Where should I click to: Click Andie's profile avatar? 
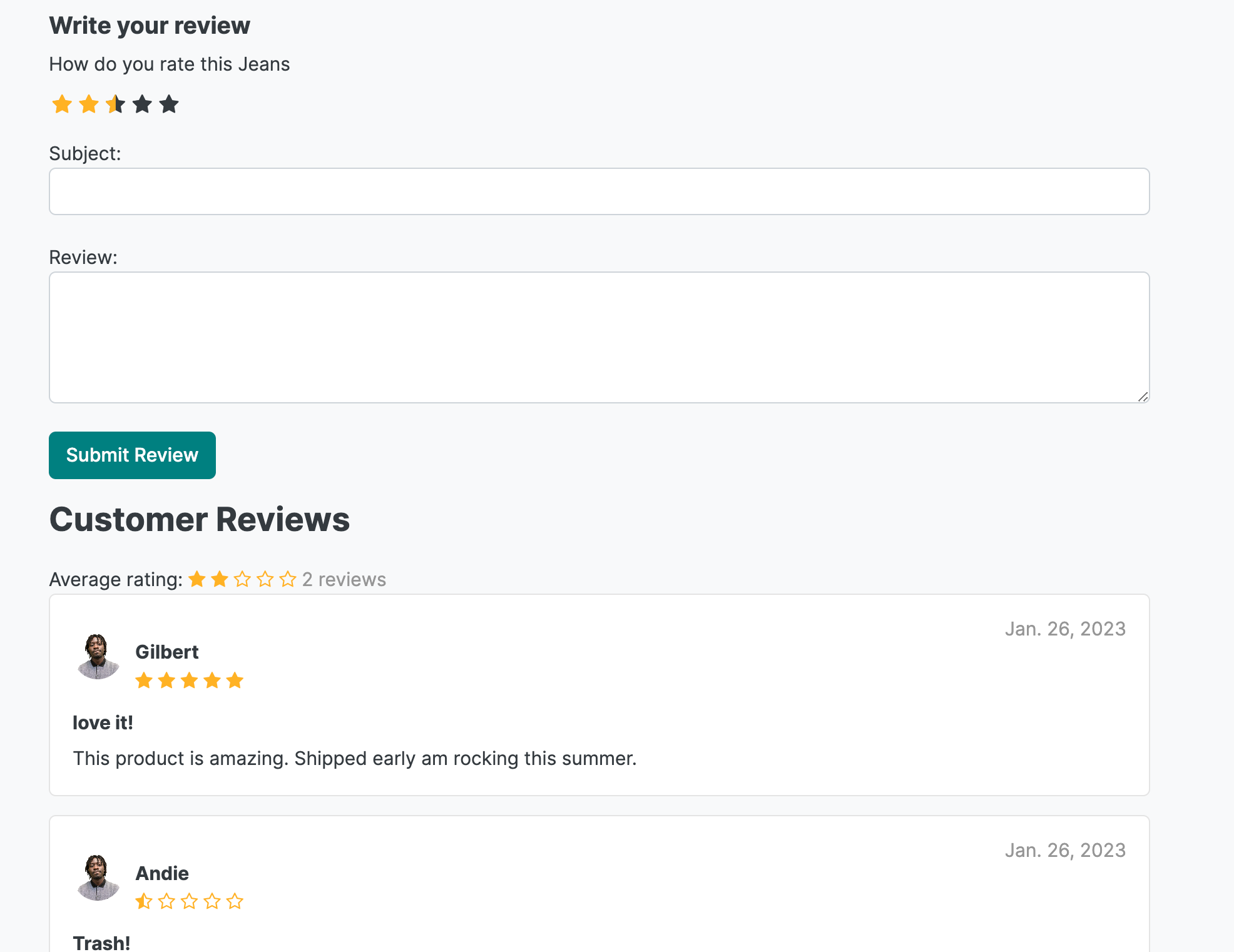pyautogui.click(x=98, y=878)
